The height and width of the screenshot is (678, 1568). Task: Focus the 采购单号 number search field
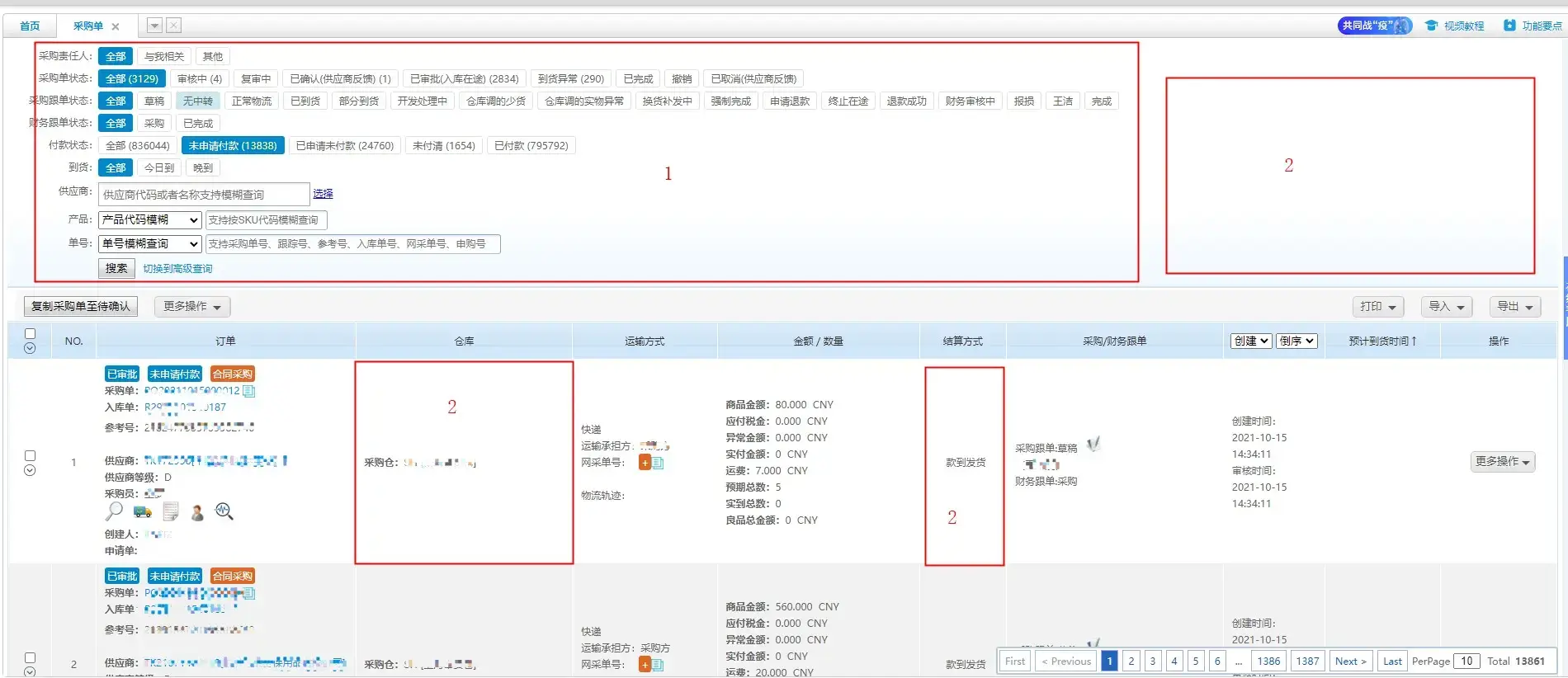pos(353,243)
